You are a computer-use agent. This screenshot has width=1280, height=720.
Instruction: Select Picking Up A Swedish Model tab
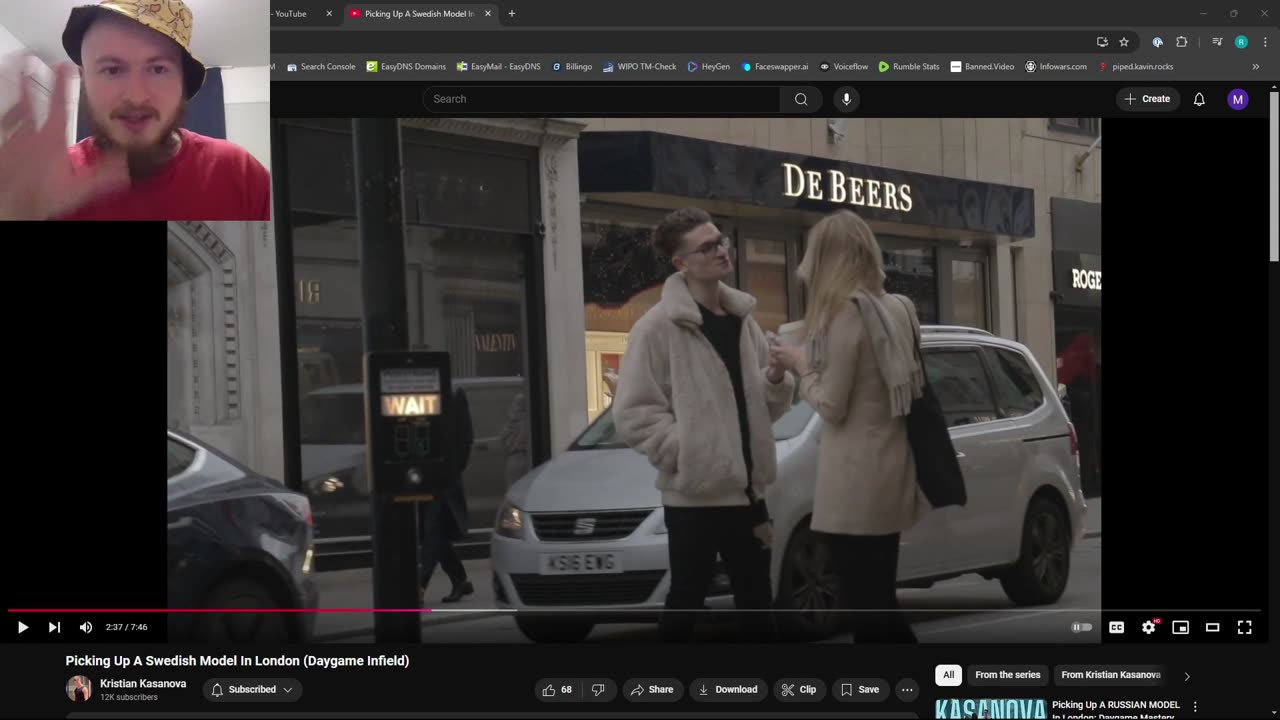420,14
